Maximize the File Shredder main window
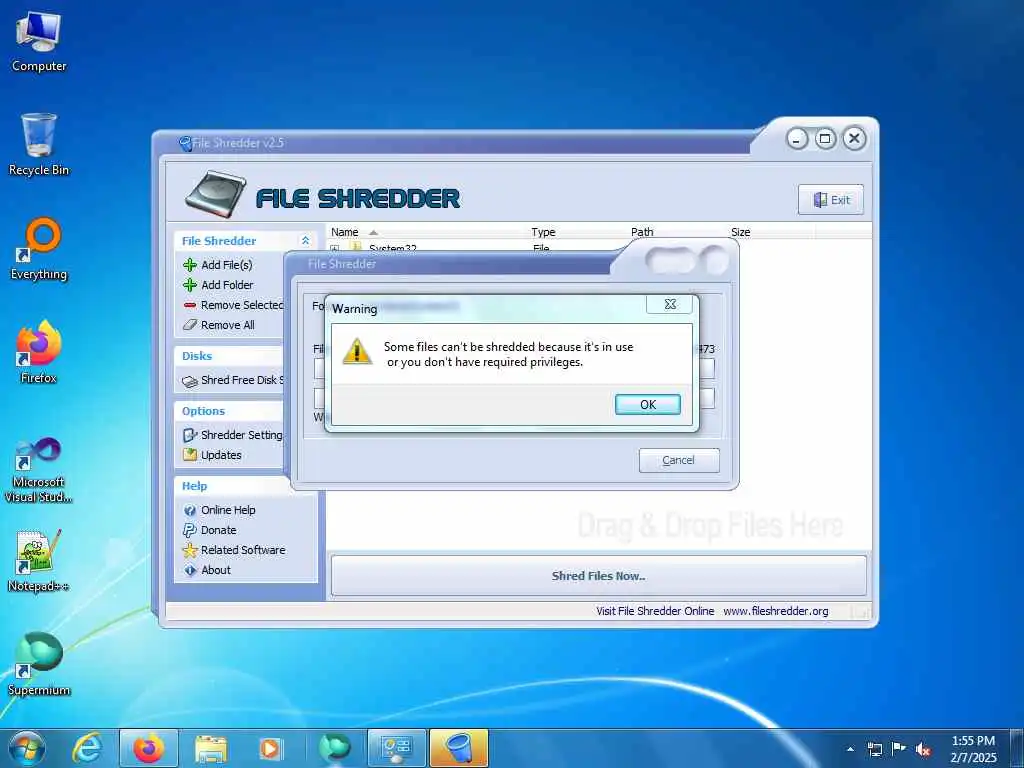This screenshot has width=1024, height=768. point(825,138)
